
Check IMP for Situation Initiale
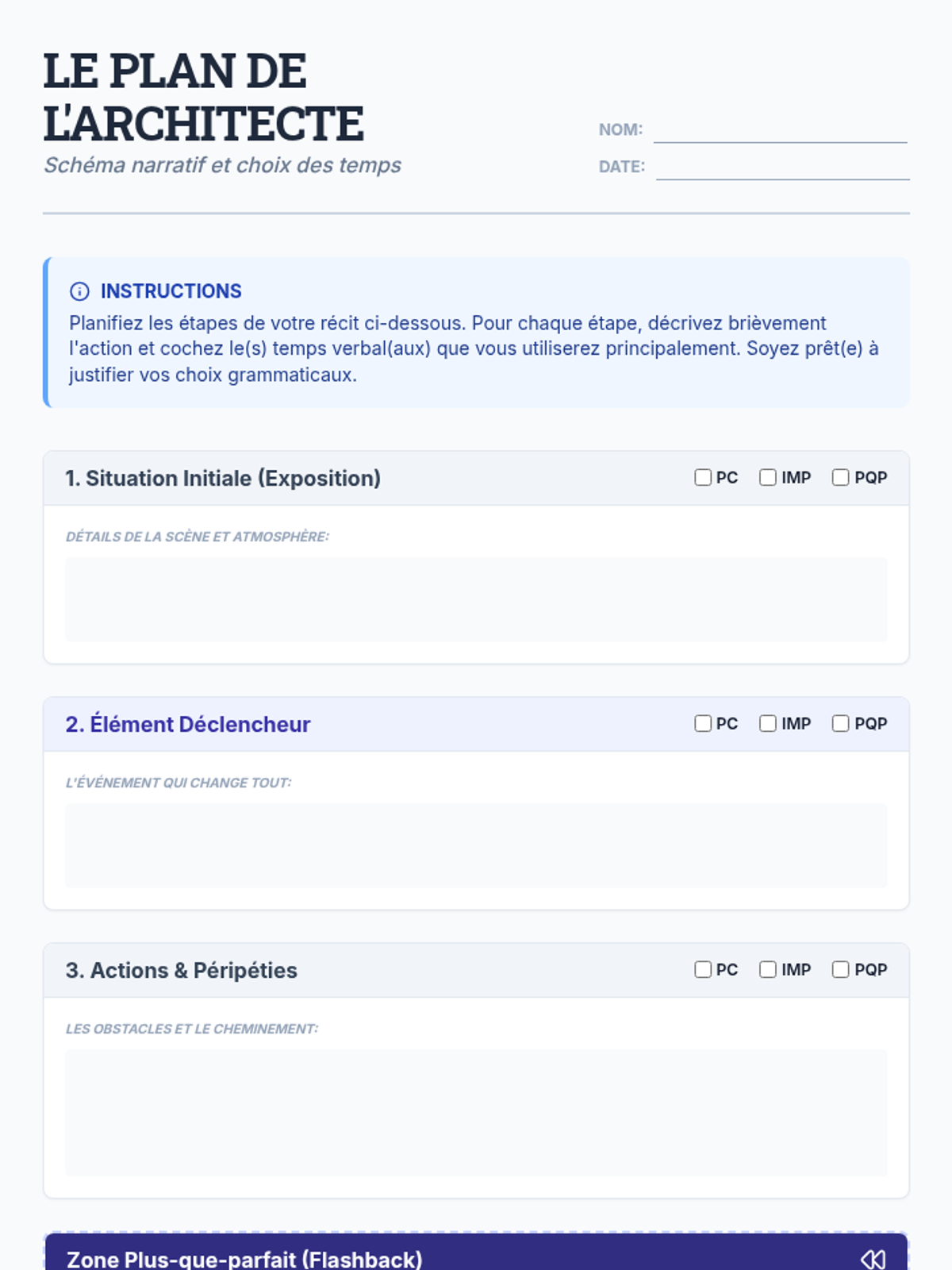768,477
